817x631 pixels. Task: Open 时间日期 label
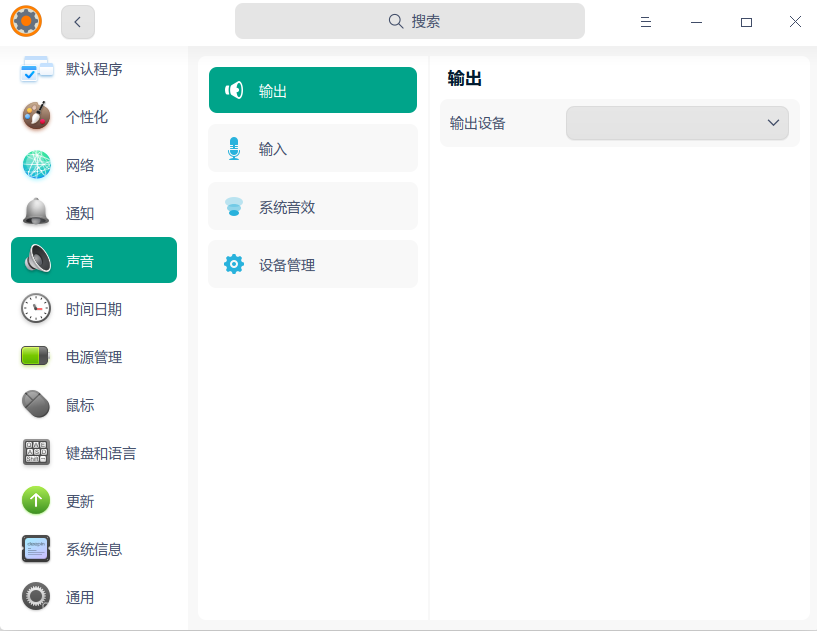pos(94,309)
